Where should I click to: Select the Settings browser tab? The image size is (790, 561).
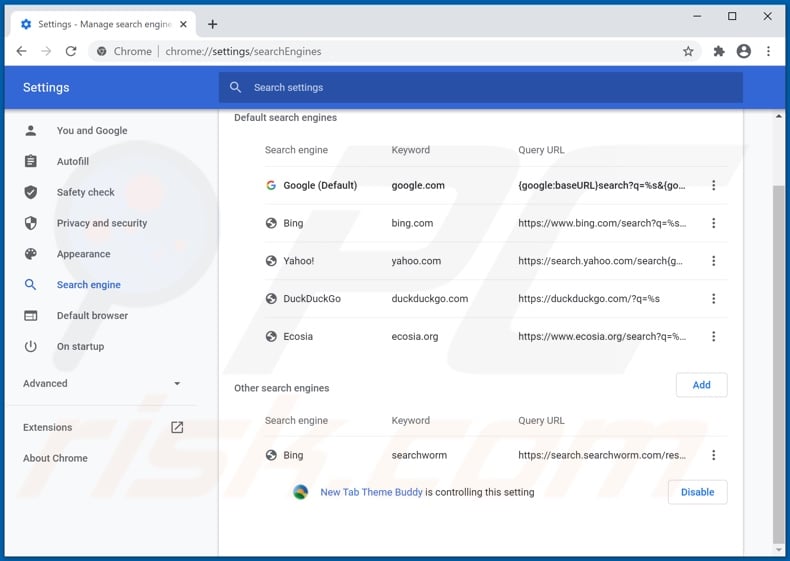tap(103, 24)
